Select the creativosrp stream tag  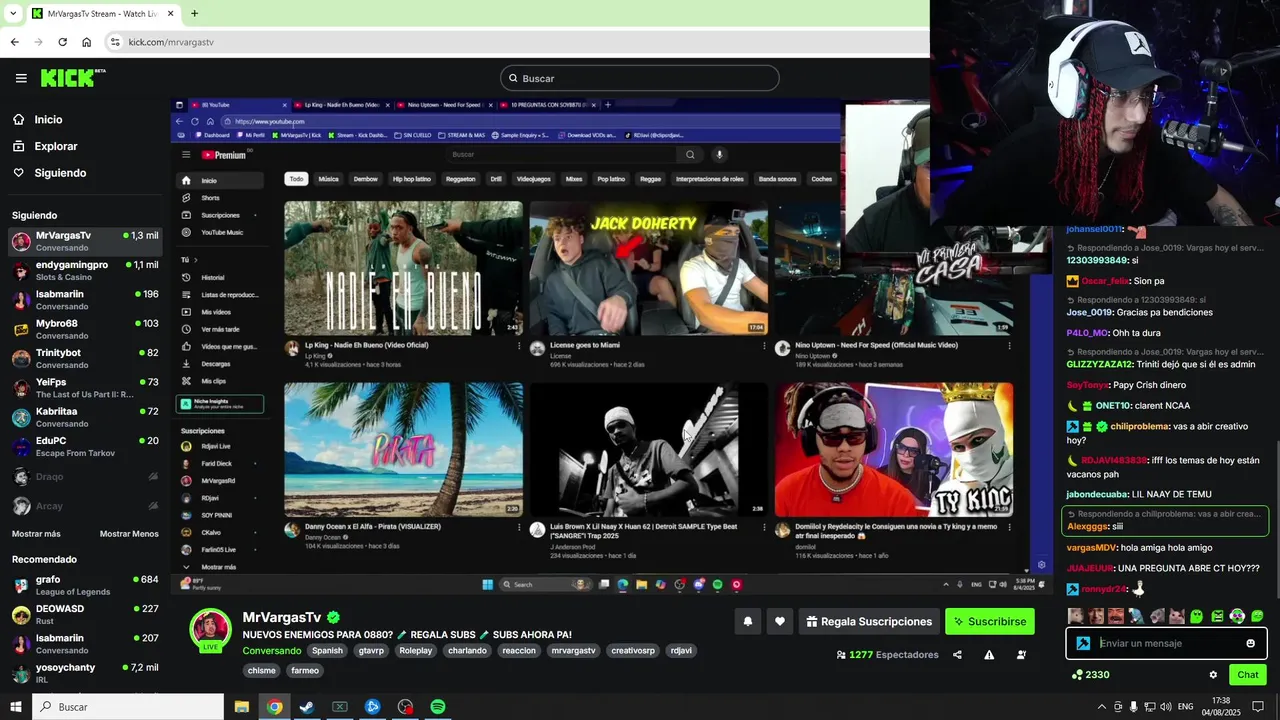pos(633,650)
